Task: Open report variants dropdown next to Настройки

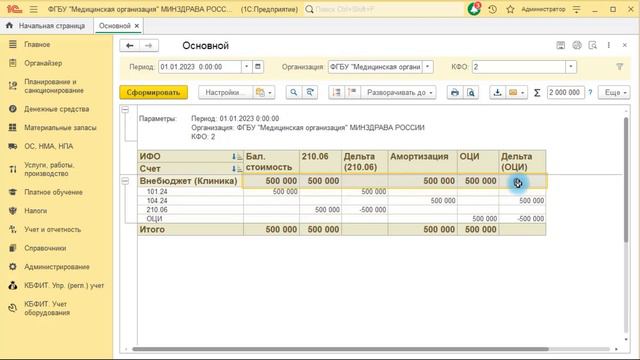Action: point(264,92)
